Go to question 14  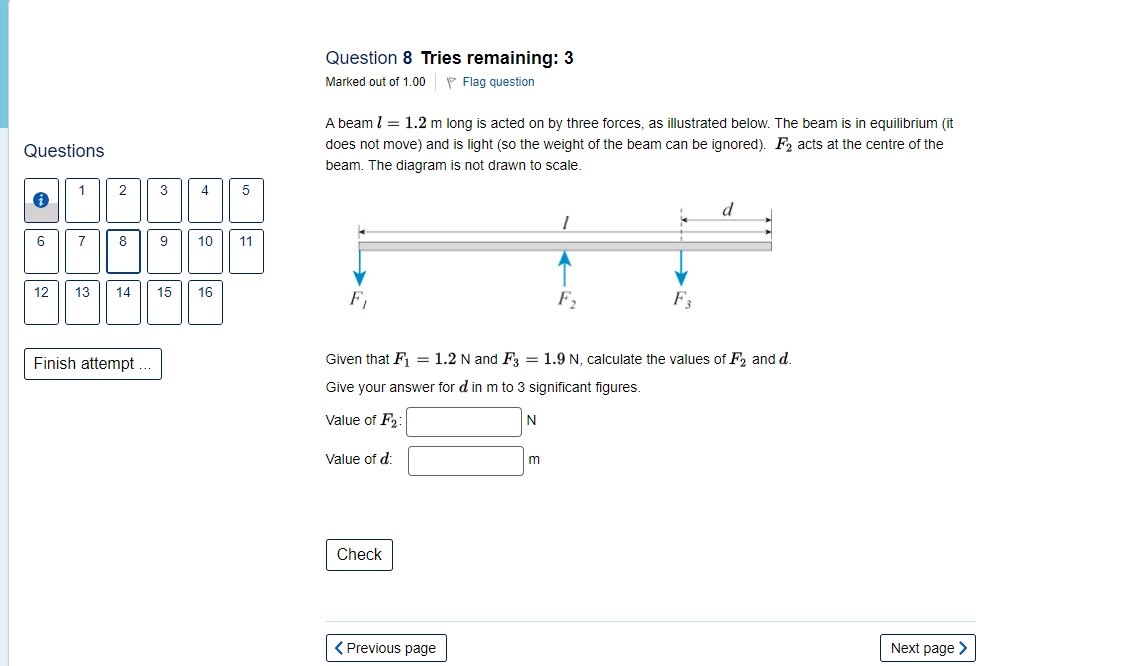pos(122,302)
